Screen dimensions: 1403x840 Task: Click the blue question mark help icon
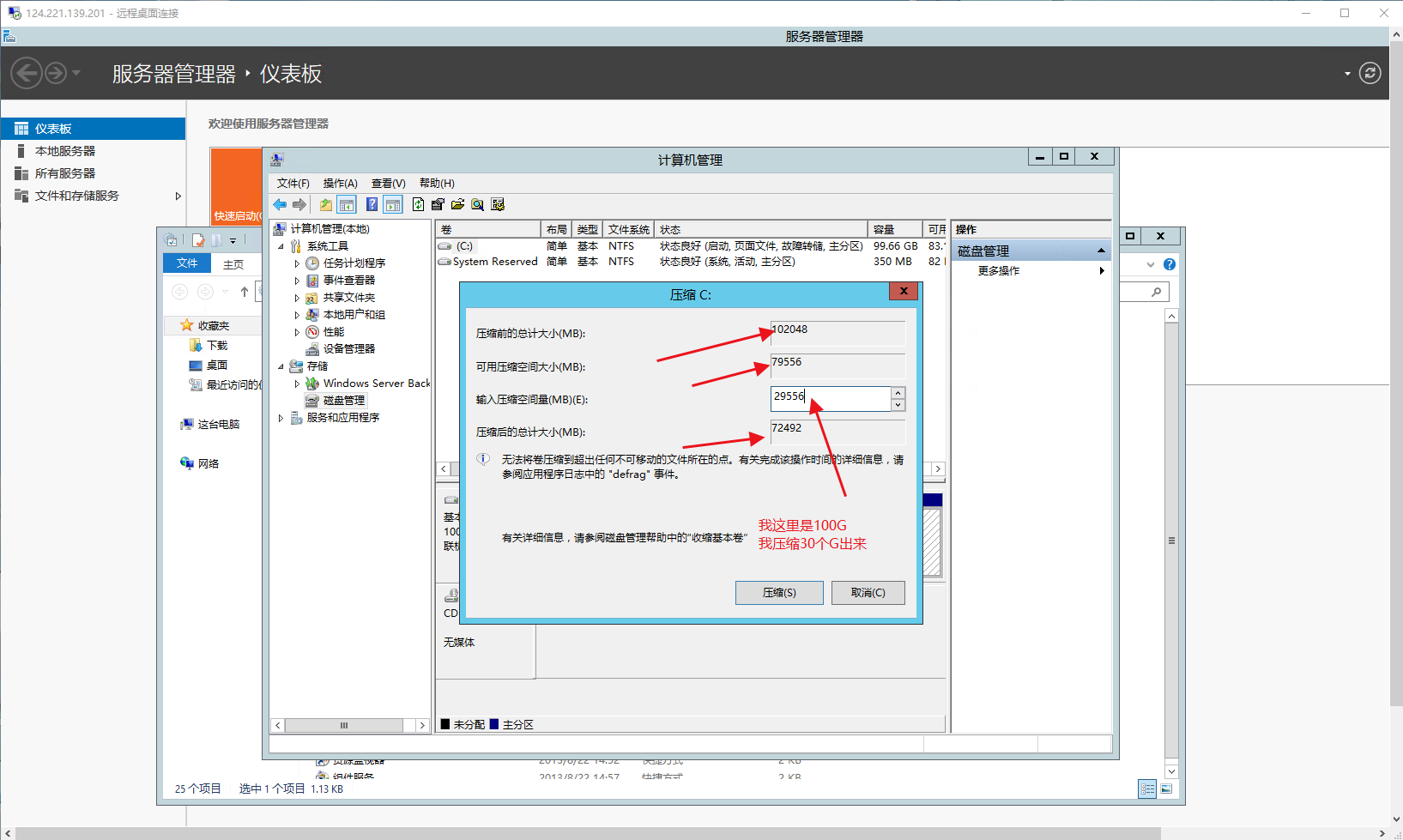(372, 205)
